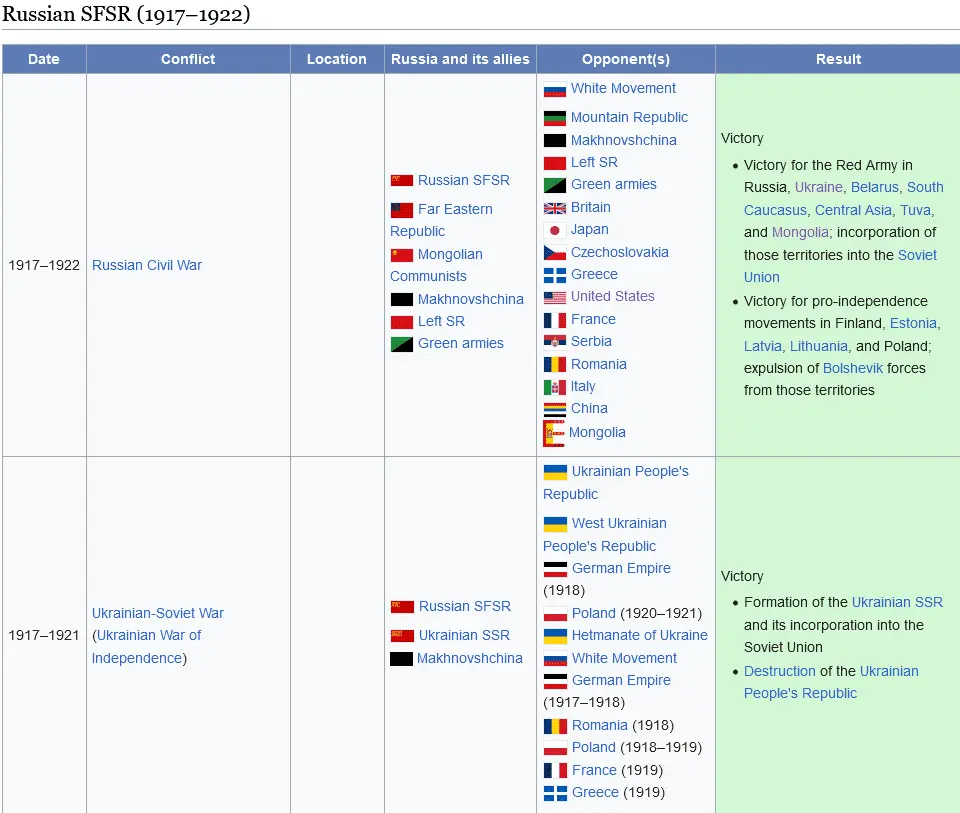Image resolution: width=960 pixels, height=813 pixels.
Task: Click the Conflict column header
Action: tap(188, 59)
